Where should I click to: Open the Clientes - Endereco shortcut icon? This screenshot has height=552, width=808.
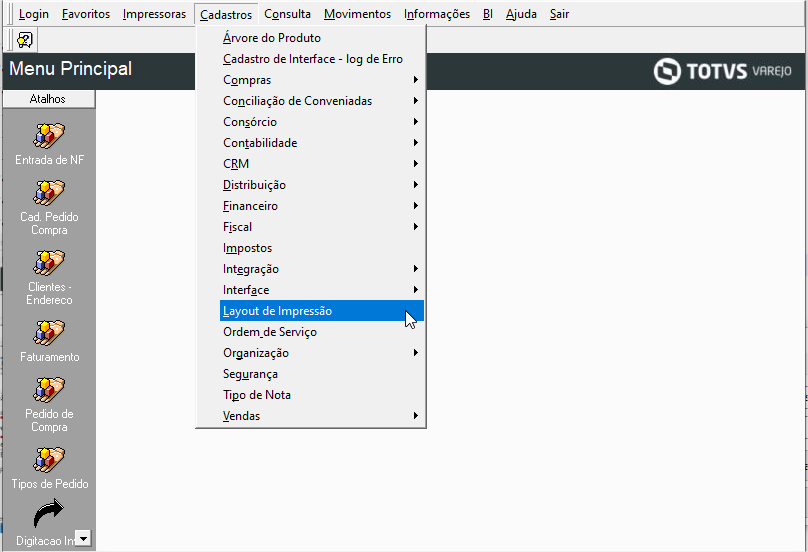point(49,263)
